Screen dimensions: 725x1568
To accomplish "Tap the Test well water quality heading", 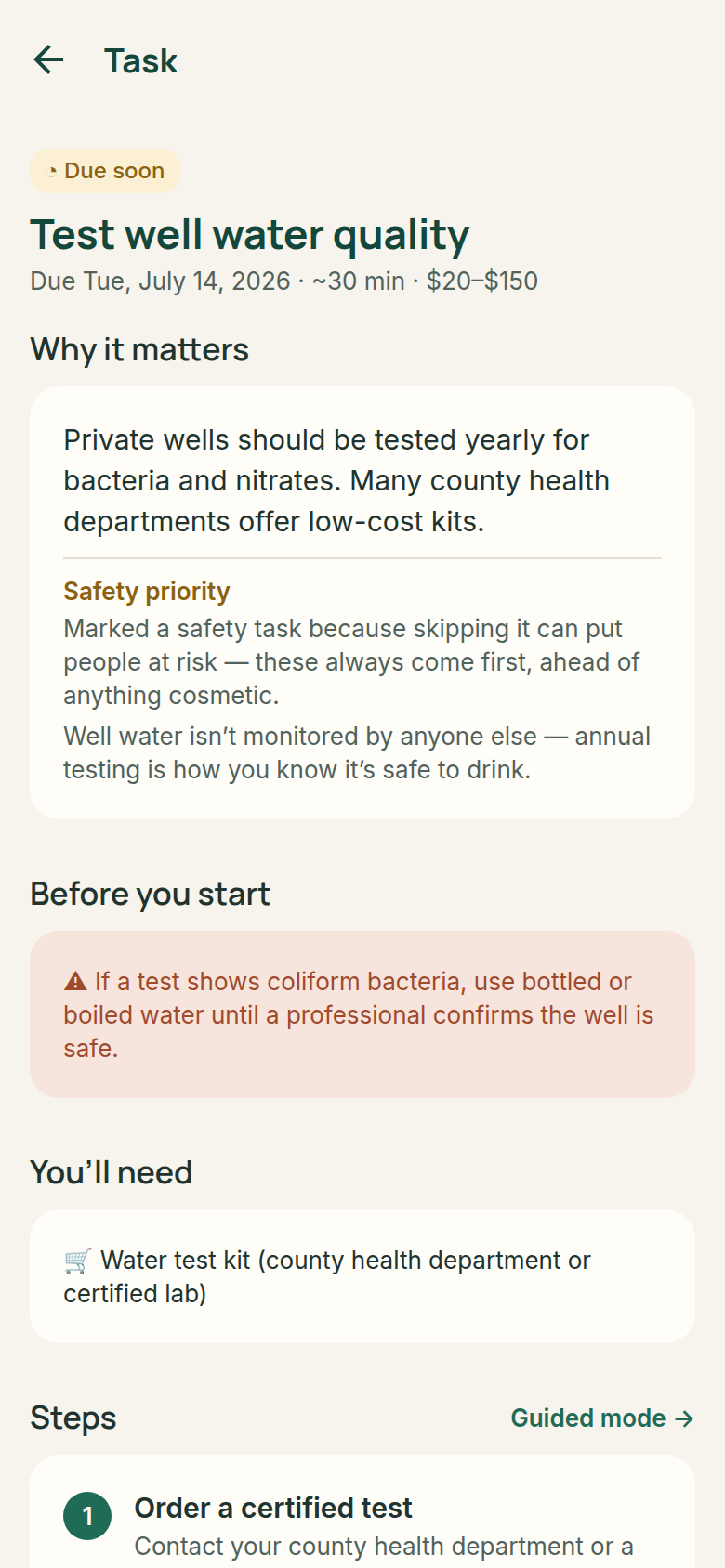I will tap(250, 235).
